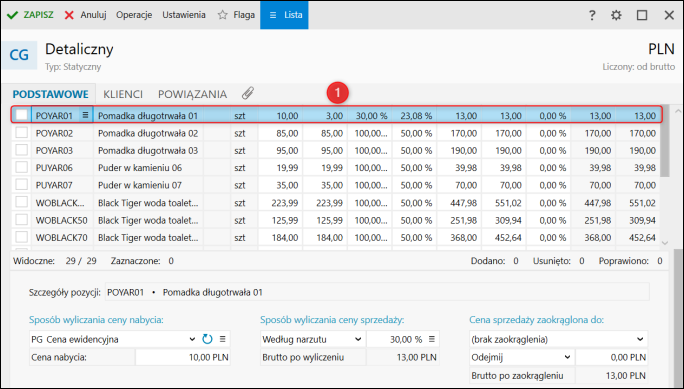This screenshot has width=684, height=389.
Task: Click the Cena nabycia 10,00 PLN field
Action: point(183,358)
